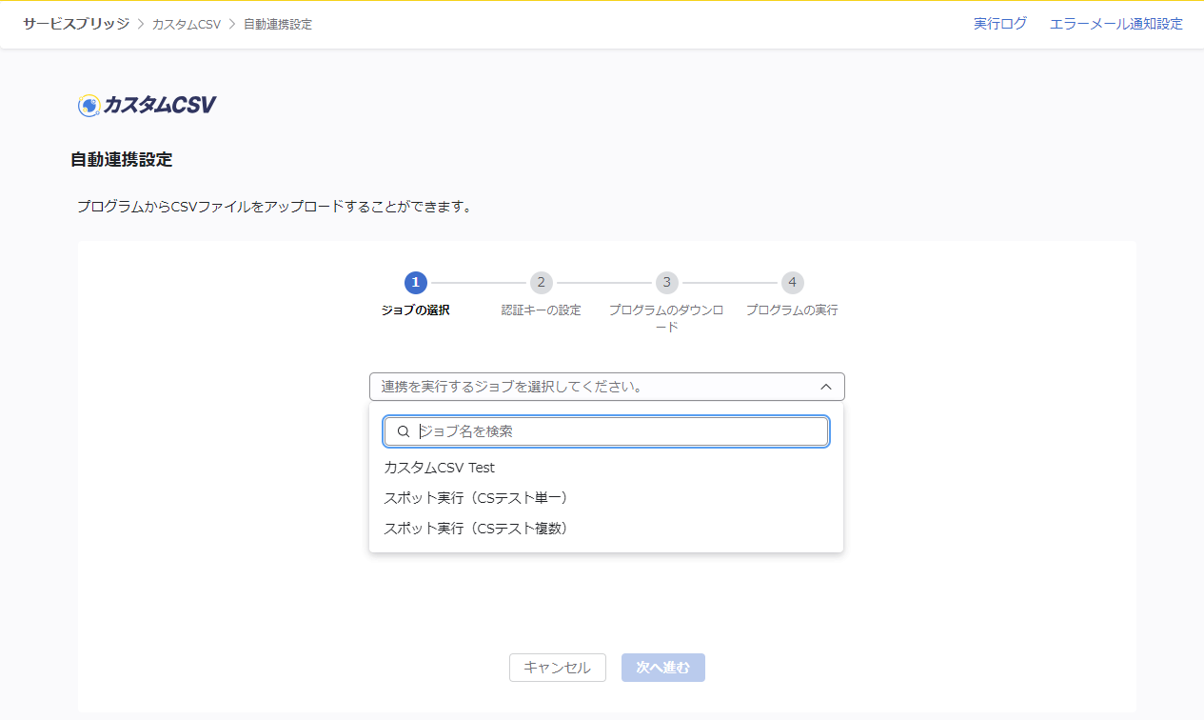This screenshot has height=720, width=1204.
Task: Select スポット実行（CSテスト単一） option
Action: 475,498
